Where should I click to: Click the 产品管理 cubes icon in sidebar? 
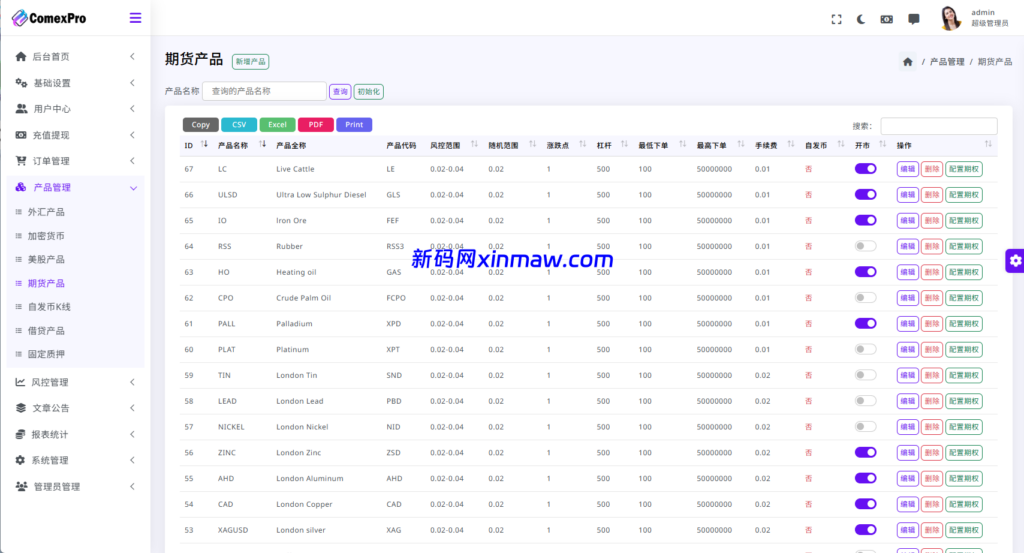(x=21, y=187)
